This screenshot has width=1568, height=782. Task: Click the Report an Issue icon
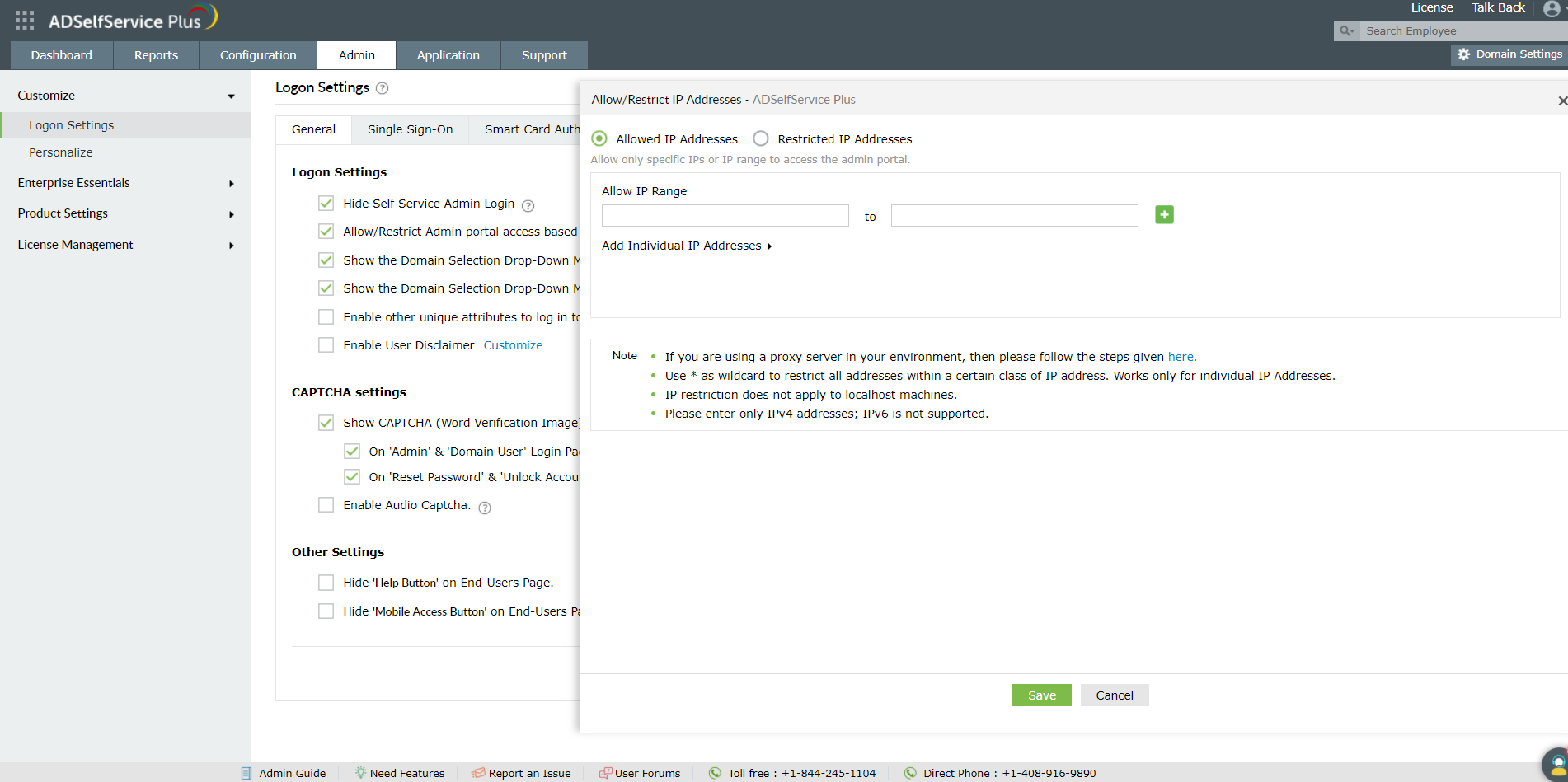pos(478,773)
